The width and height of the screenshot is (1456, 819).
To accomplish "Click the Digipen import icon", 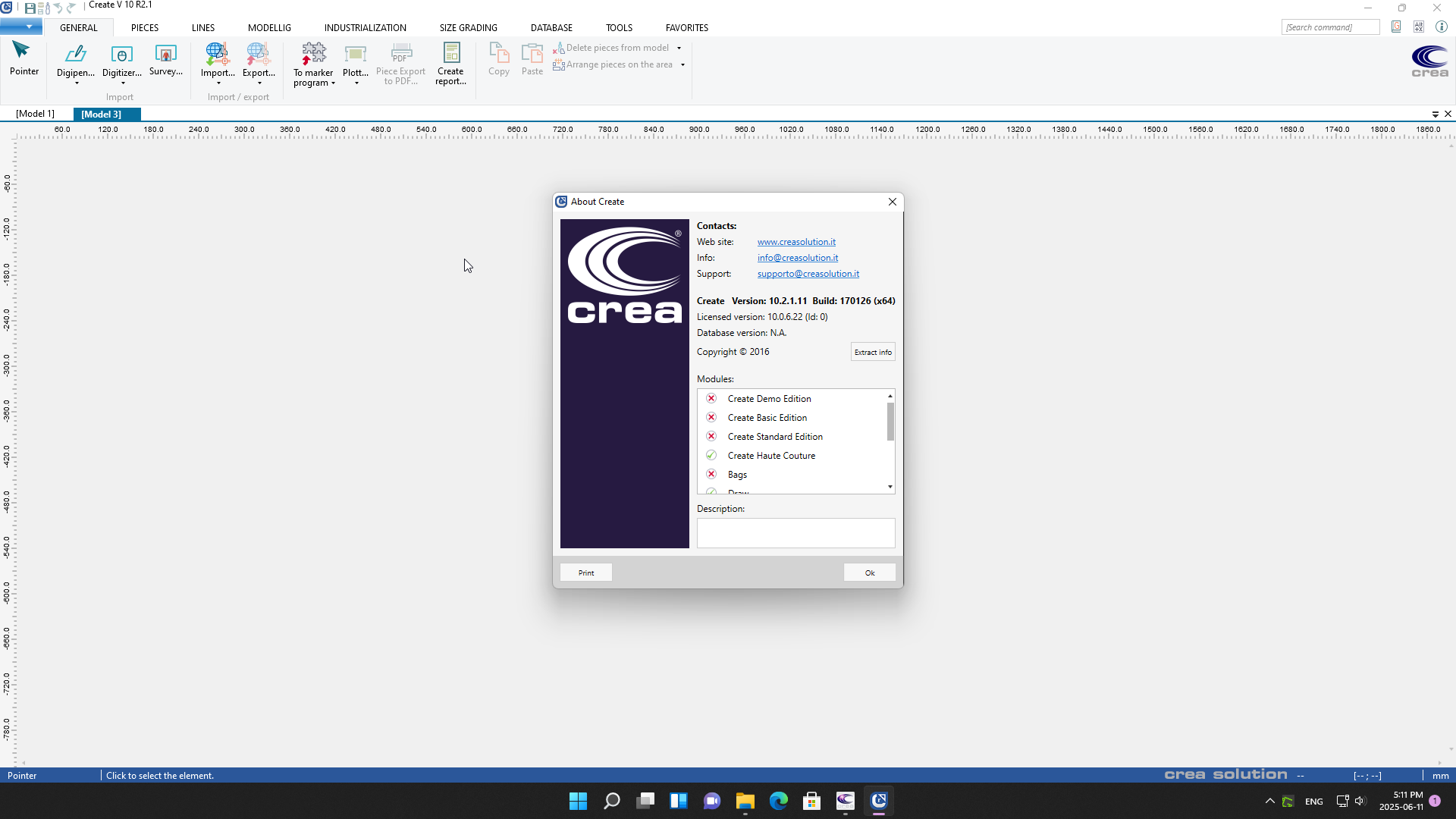I will coord(76,54).
